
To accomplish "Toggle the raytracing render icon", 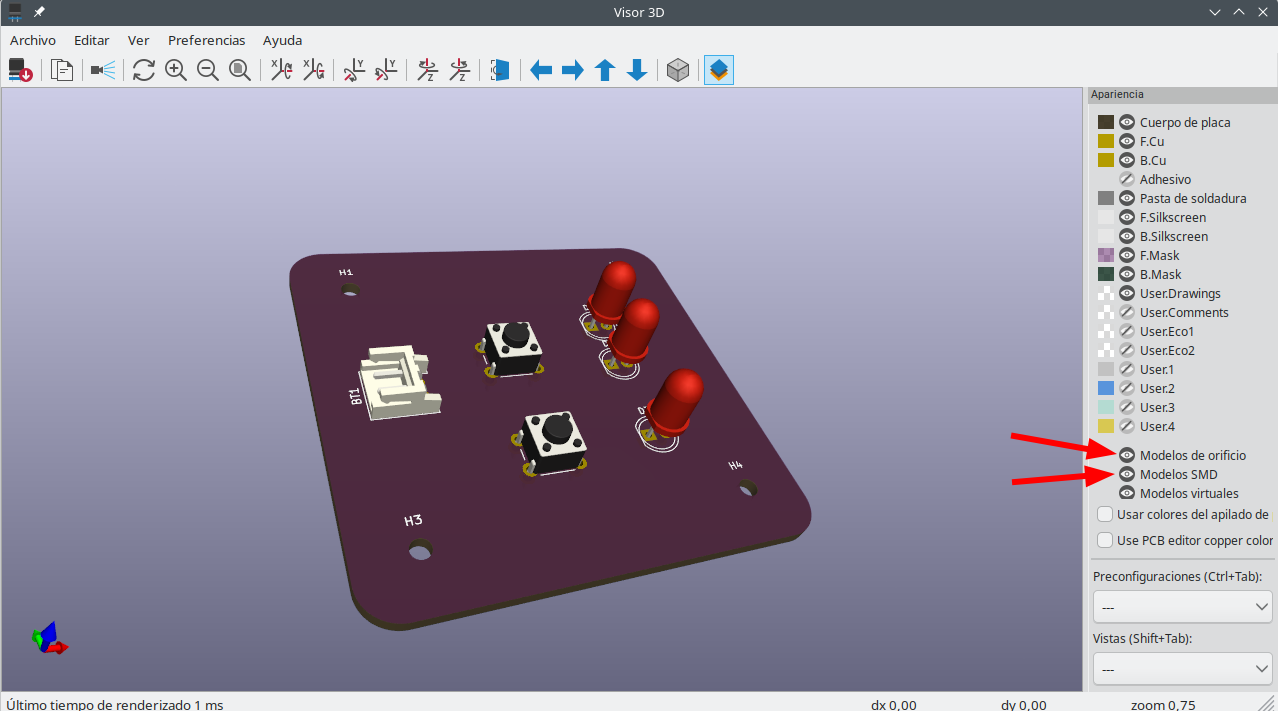I will [103, 70].
